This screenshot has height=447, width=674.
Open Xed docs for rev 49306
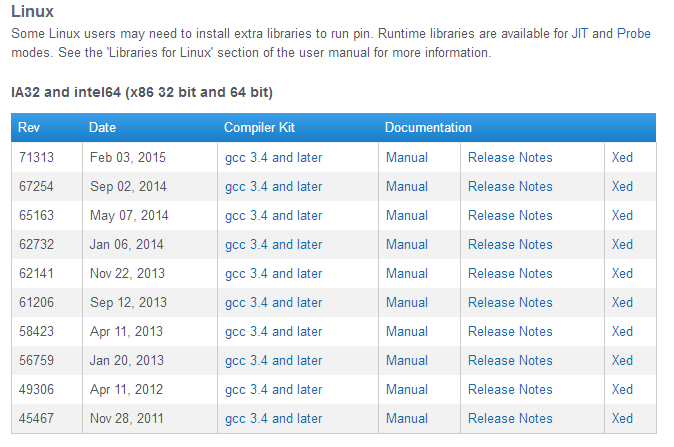[622, 390]
